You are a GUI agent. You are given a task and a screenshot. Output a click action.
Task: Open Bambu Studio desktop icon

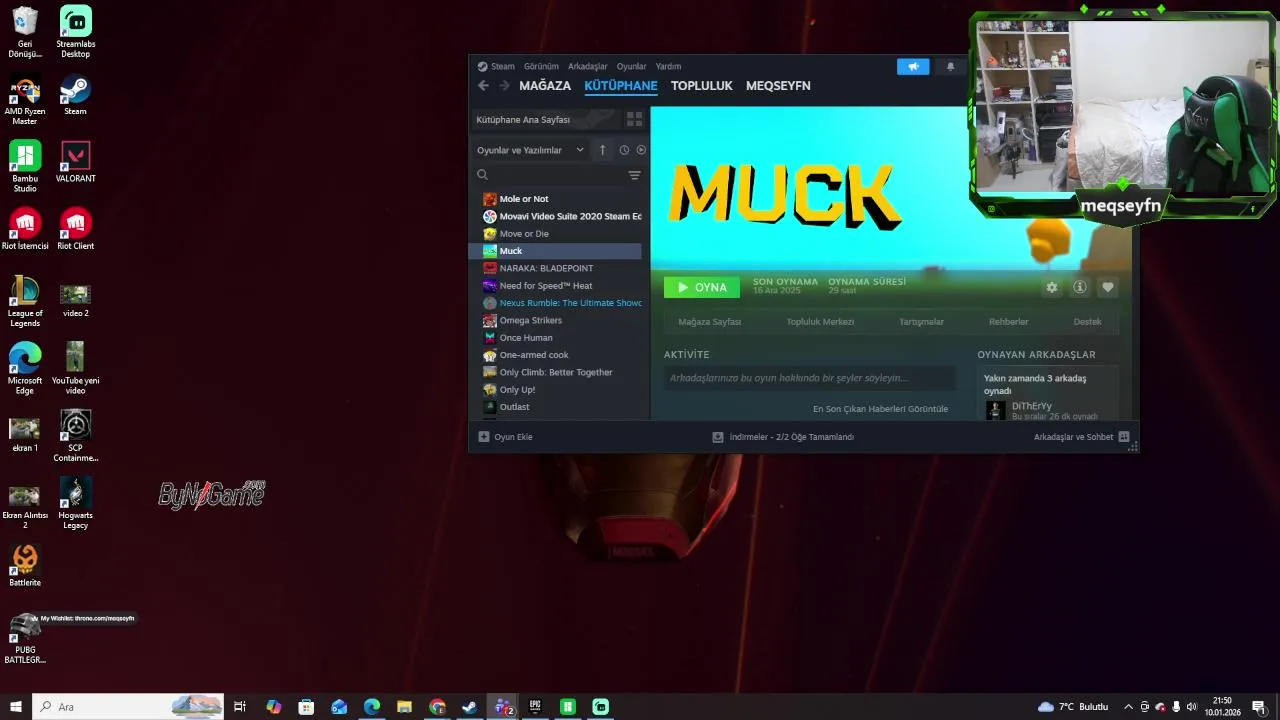click(x=25, y=166)
